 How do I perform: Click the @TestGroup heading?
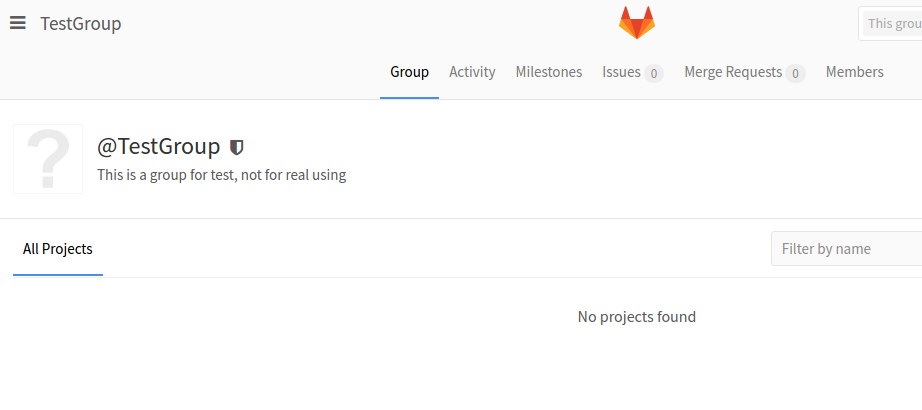(x=159, y=147)
